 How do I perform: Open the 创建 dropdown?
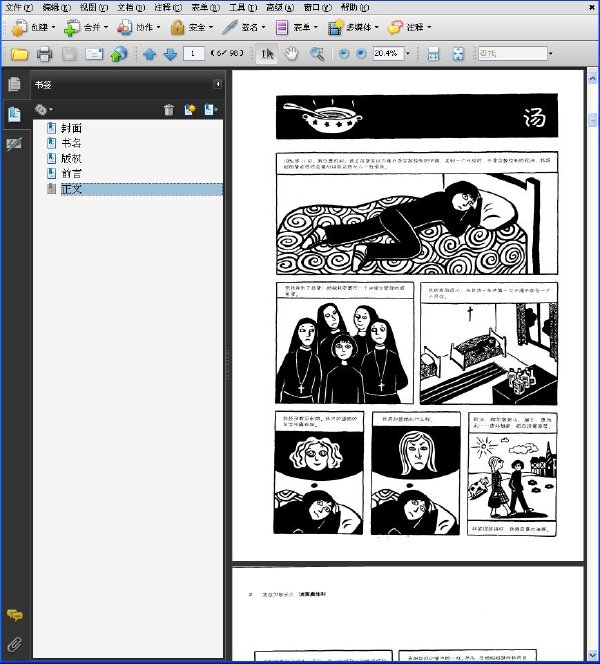point(34,27)
